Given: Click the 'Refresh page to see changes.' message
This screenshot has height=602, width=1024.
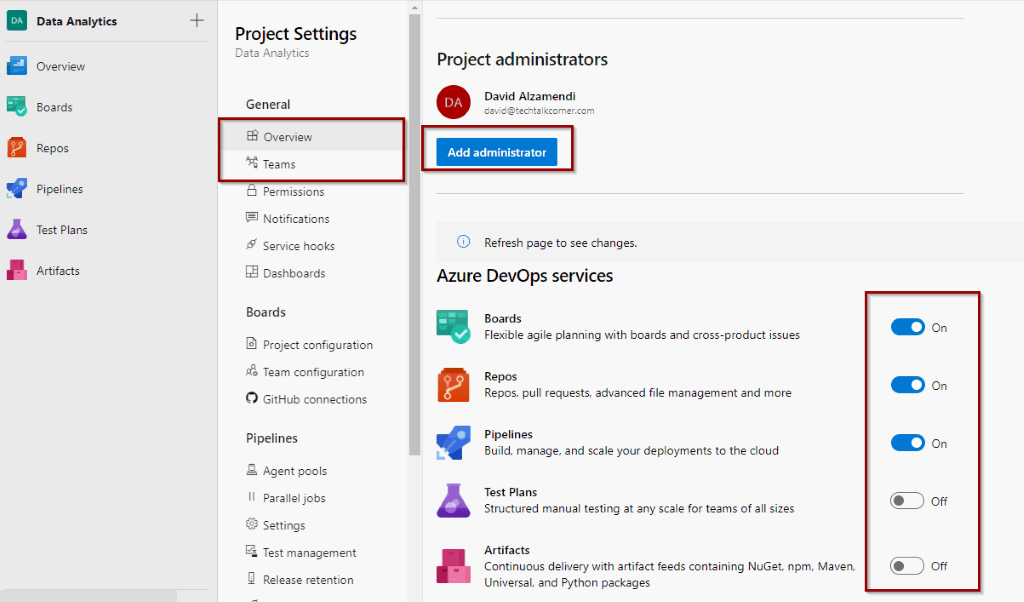Looking at the screenshot, I should pos(560,243).
